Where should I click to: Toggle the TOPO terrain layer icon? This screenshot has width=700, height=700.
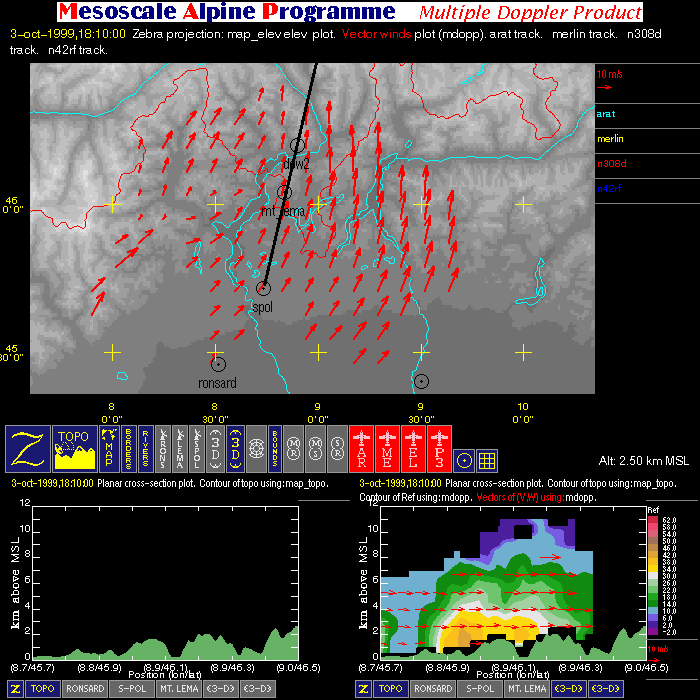[x=74, y=448]
